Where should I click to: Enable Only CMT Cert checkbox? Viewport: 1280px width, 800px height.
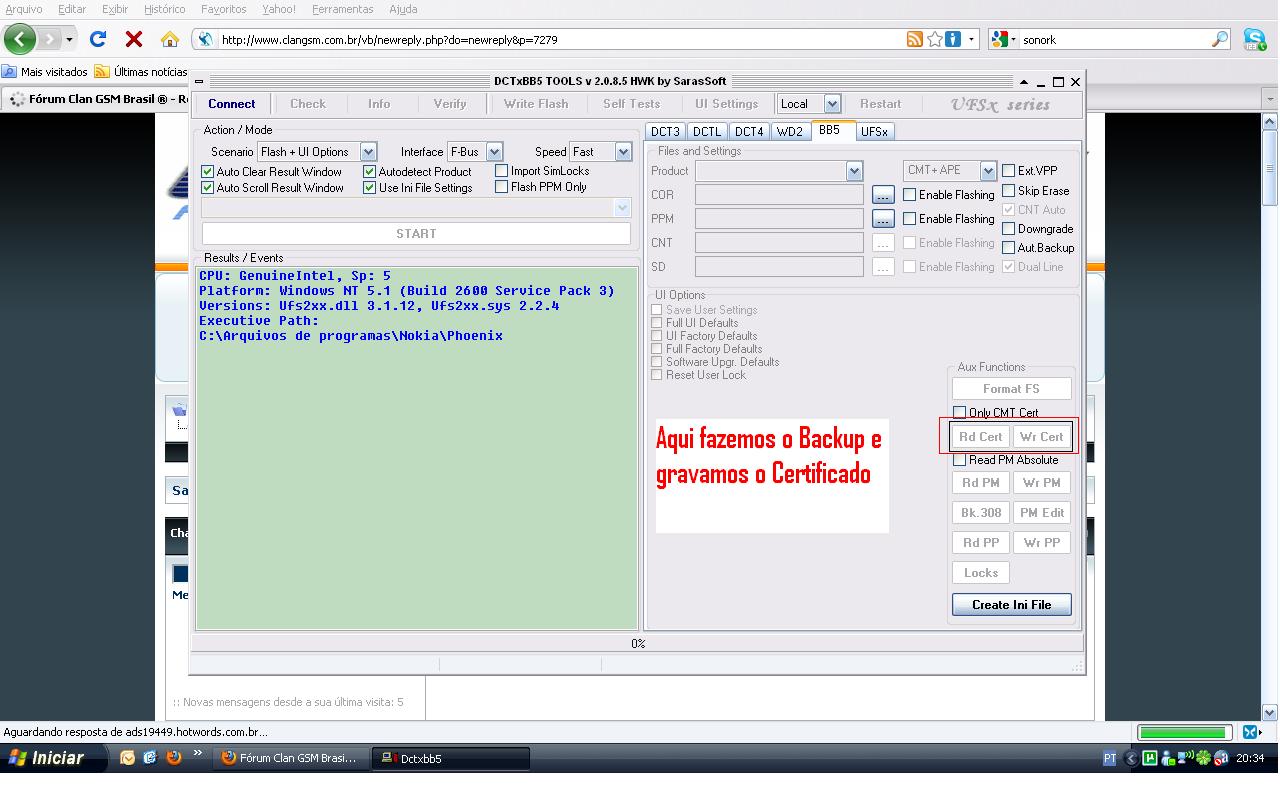[x=960, y=413]
